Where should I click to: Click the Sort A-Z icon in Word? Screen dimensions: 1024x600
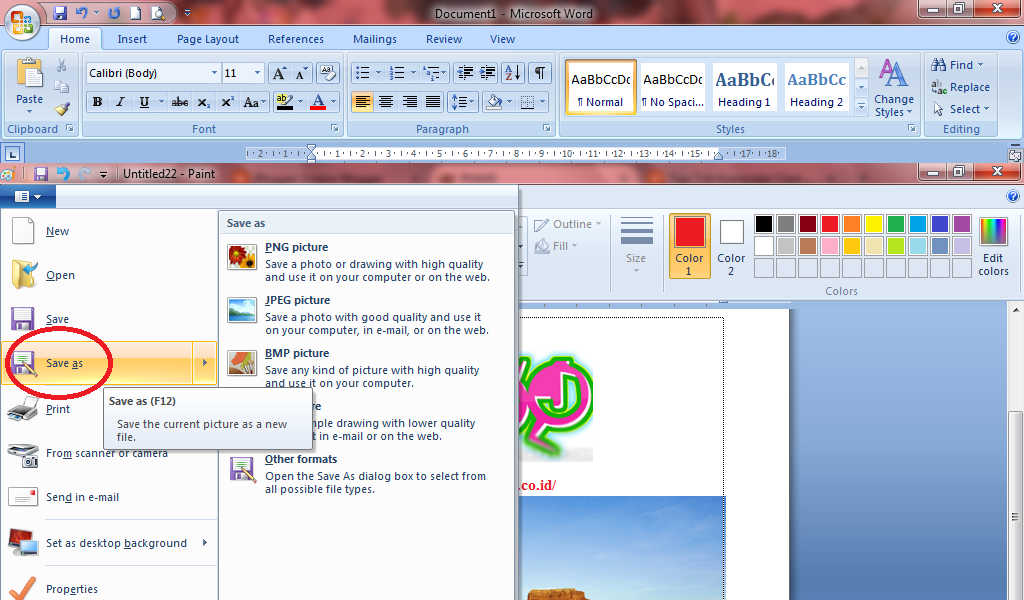click(x=513, y=72)
